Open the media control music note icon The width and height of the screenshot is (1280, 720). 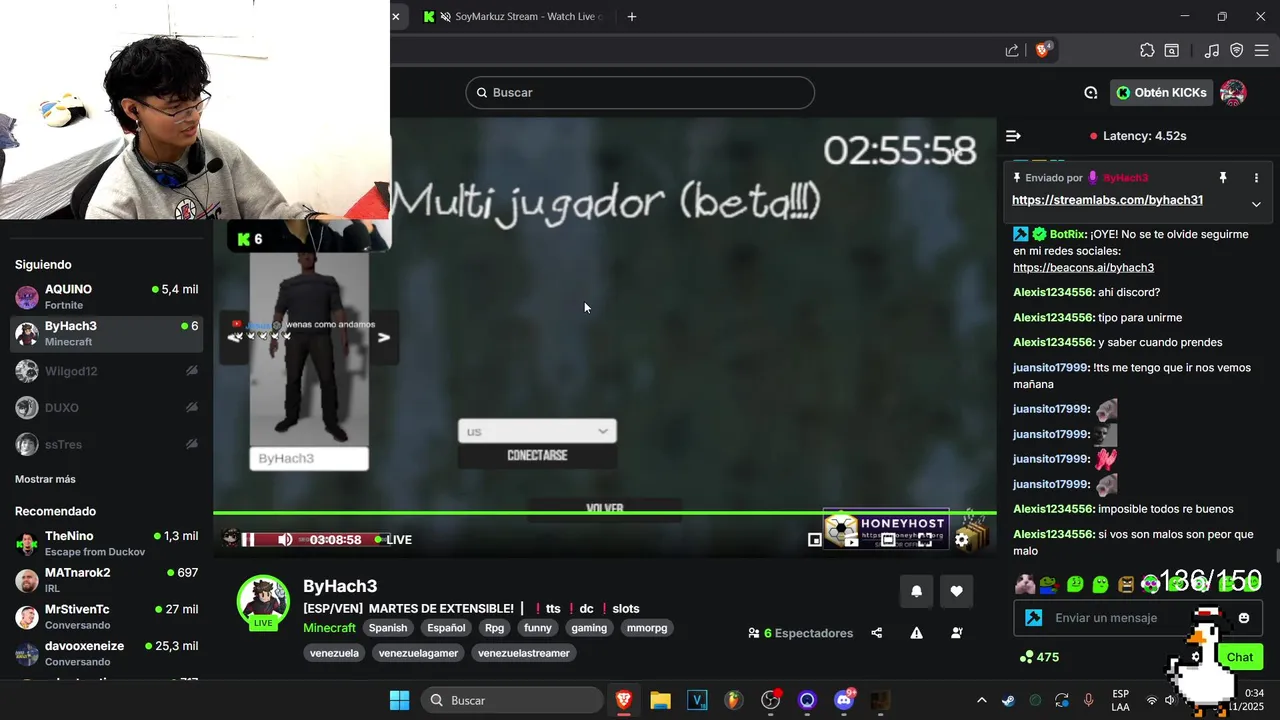tap(1211, 50)
